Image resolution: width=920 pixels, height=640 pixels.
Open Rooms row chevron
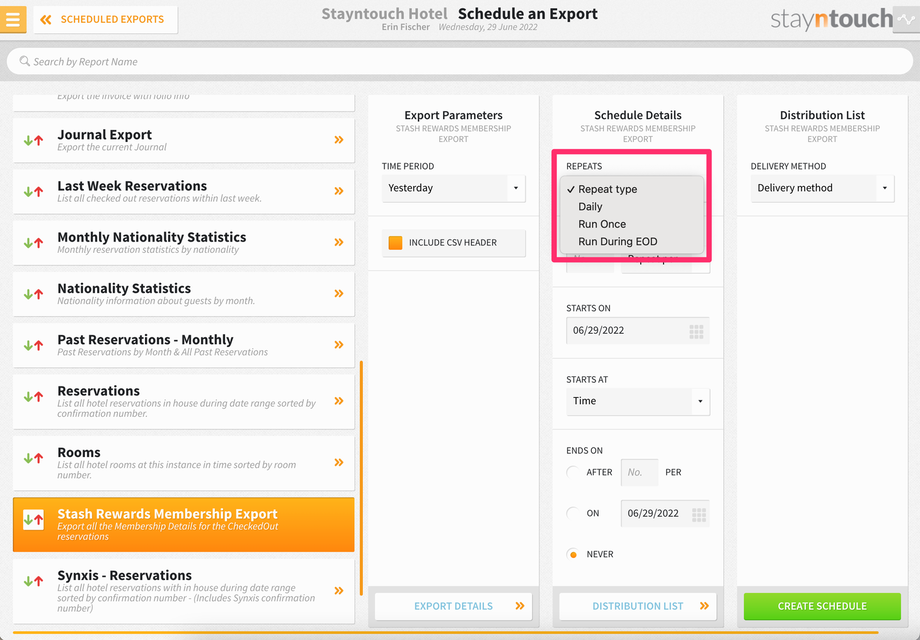click(339, 462)
